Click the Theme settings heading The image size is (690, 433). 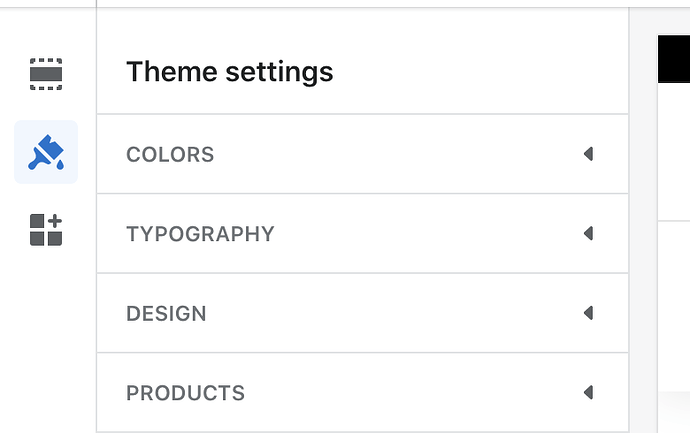click(x=229, y=72)
